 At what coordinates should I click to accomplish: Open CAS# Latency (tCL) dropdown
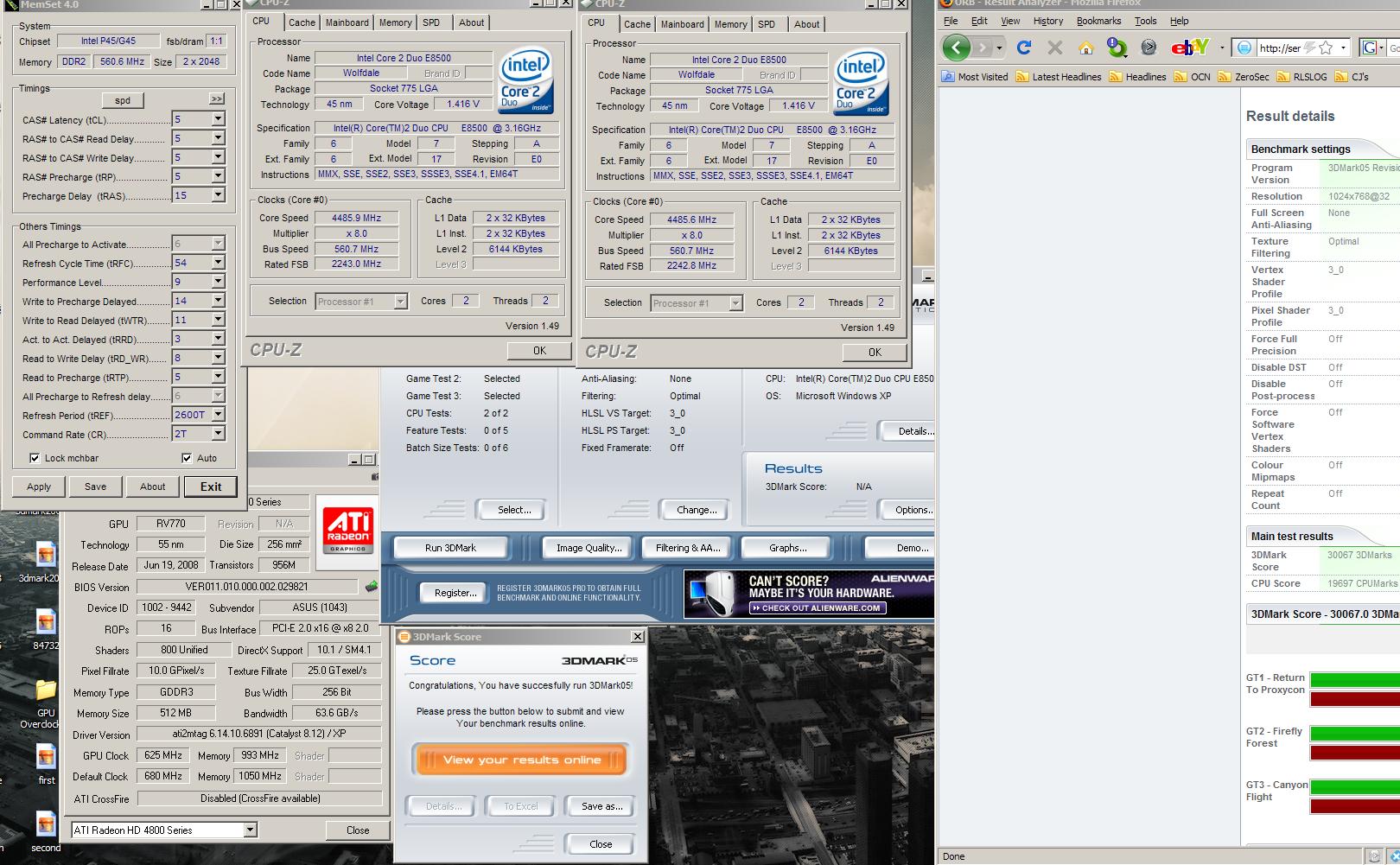click(218, 119)
